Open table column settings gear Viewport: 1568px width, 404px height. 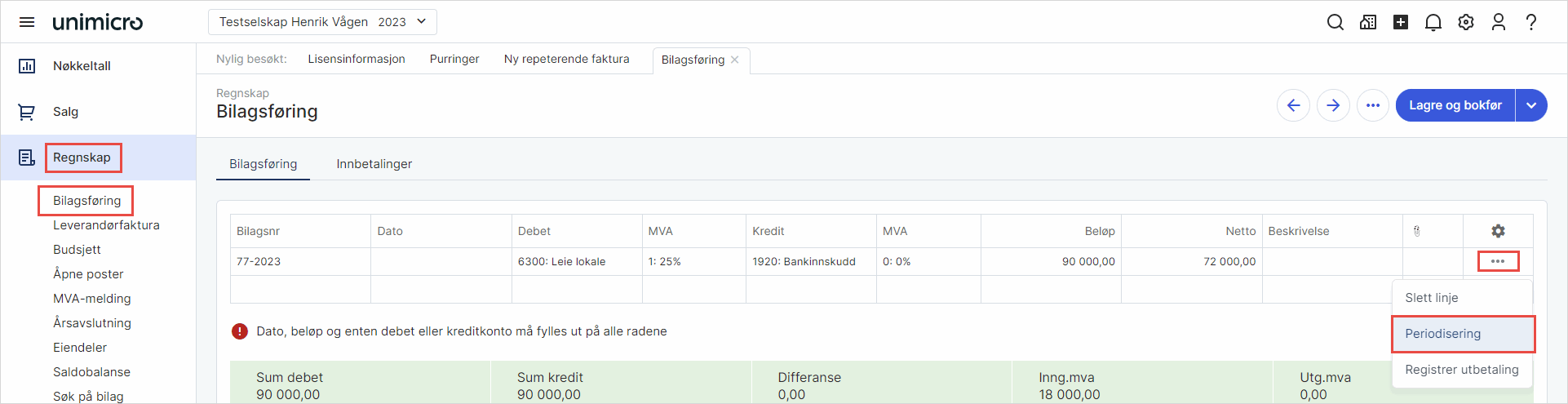pyautogui.click(x=1498, y=231)
